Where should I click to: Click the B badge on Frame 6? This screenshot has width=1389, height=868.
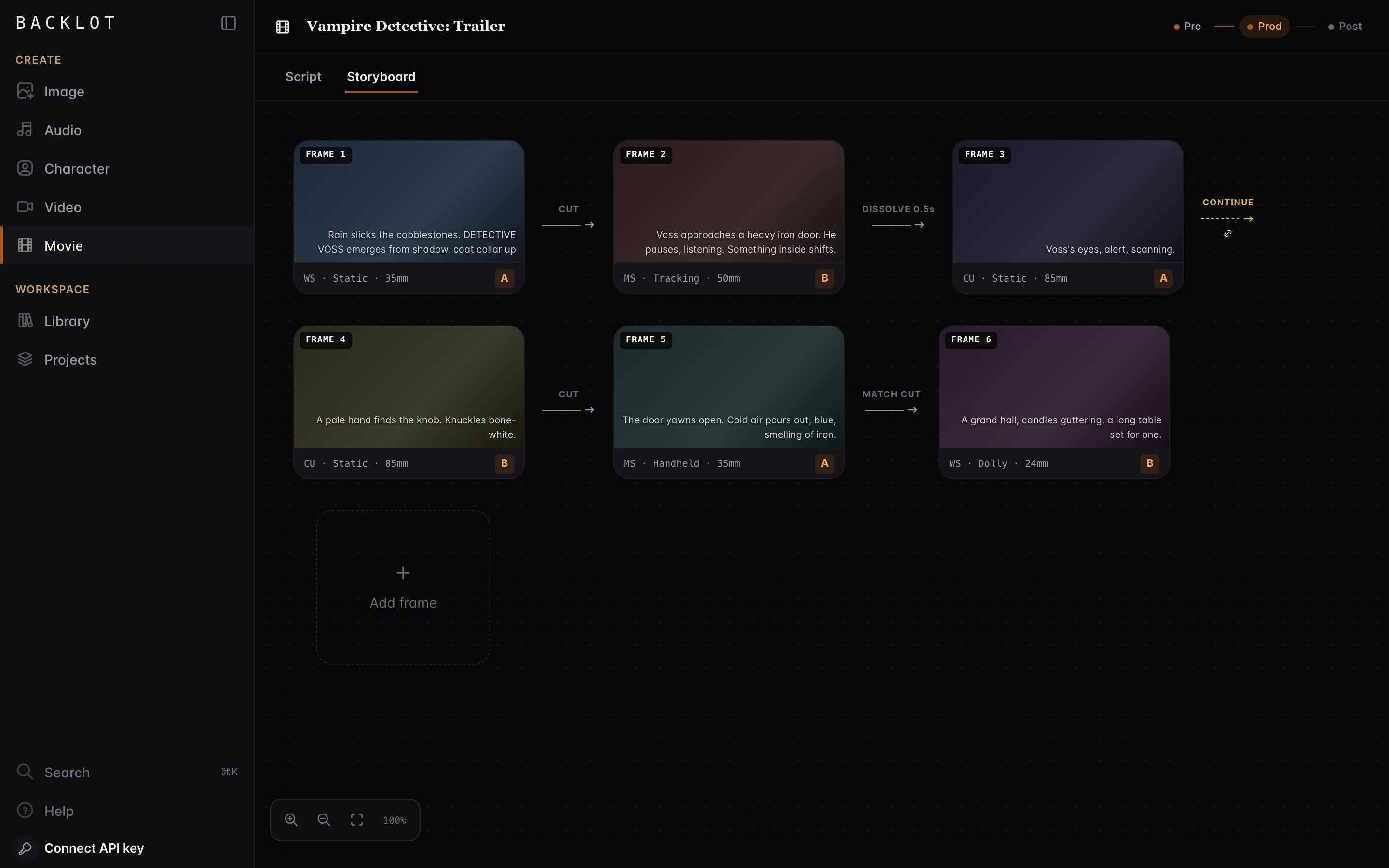tap(1149, 463)
